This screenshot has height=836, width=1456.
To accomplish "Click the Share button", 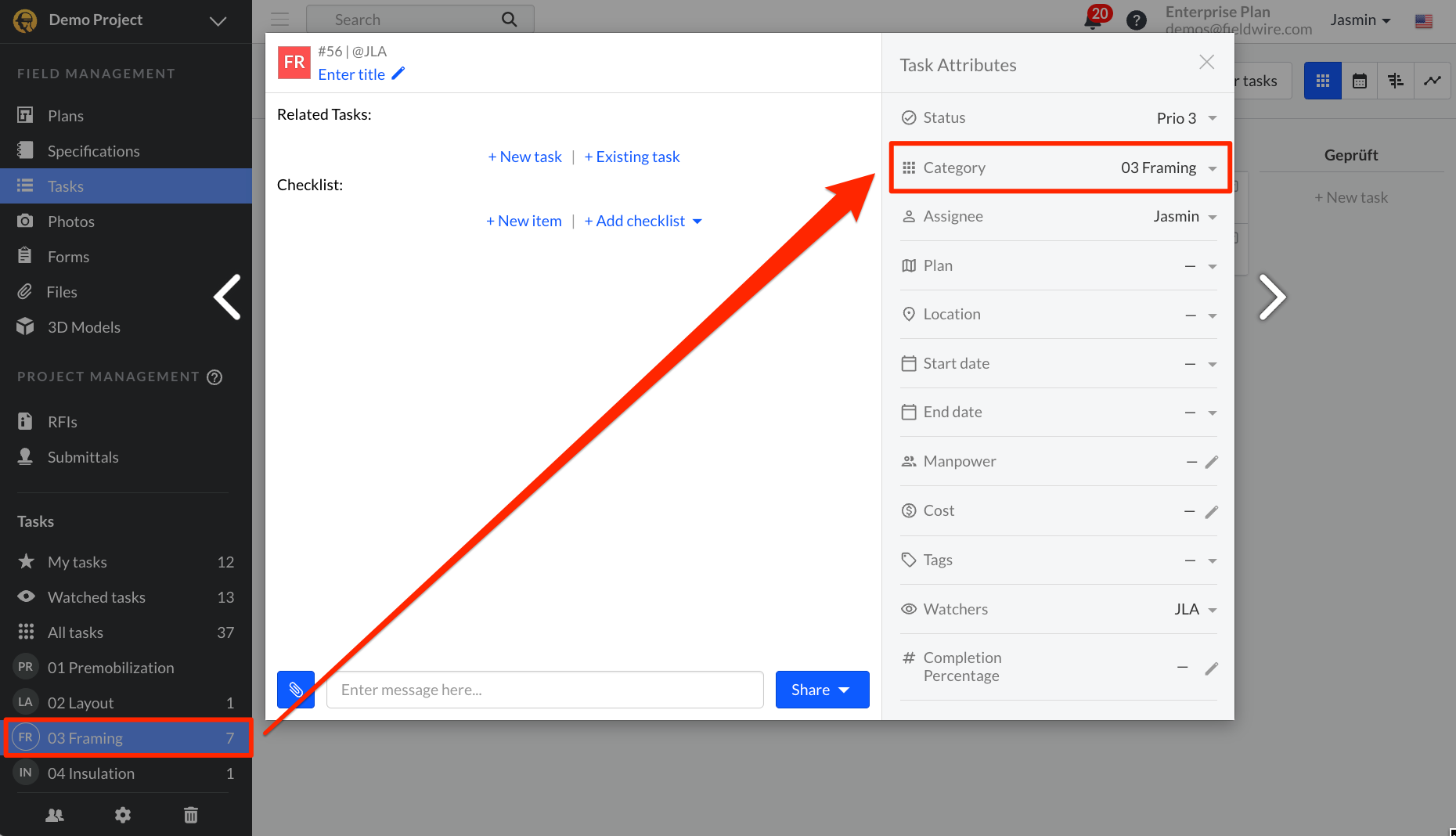I will [821, 690].
